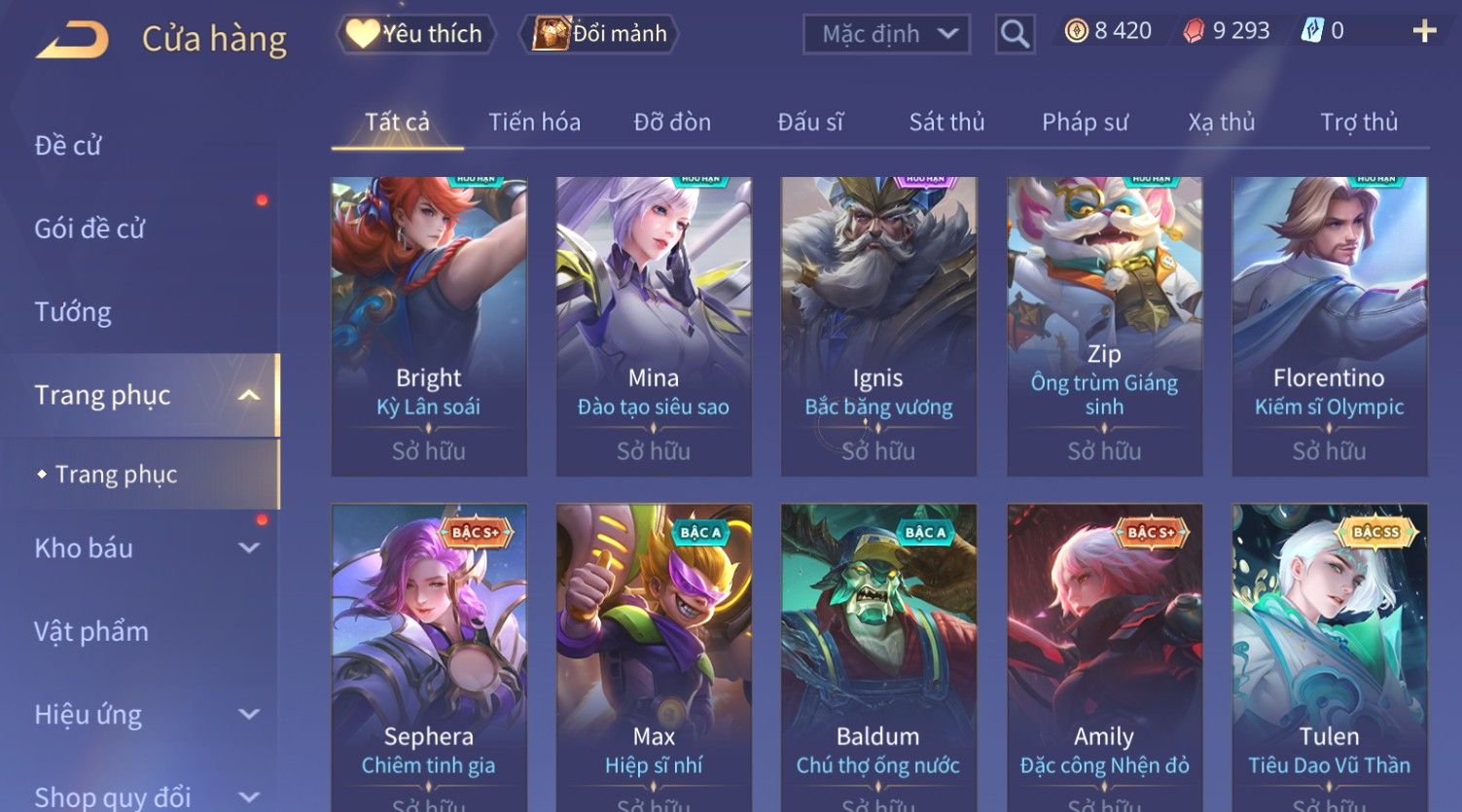Expand the Hiệu ứng sidebar section

(x=249, y=714)
